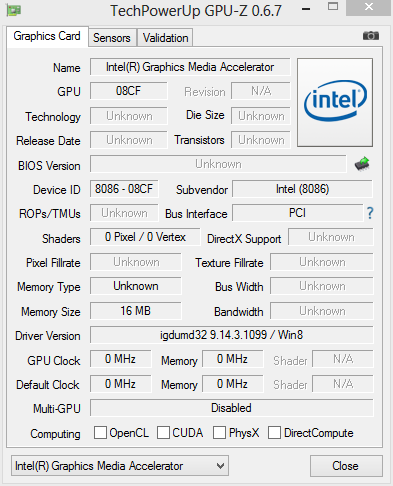Maximize the GPU-Z window
Image resolution: width=393 pixels, height=486 pixels.
pyautogui.click(x=333, y=7)
